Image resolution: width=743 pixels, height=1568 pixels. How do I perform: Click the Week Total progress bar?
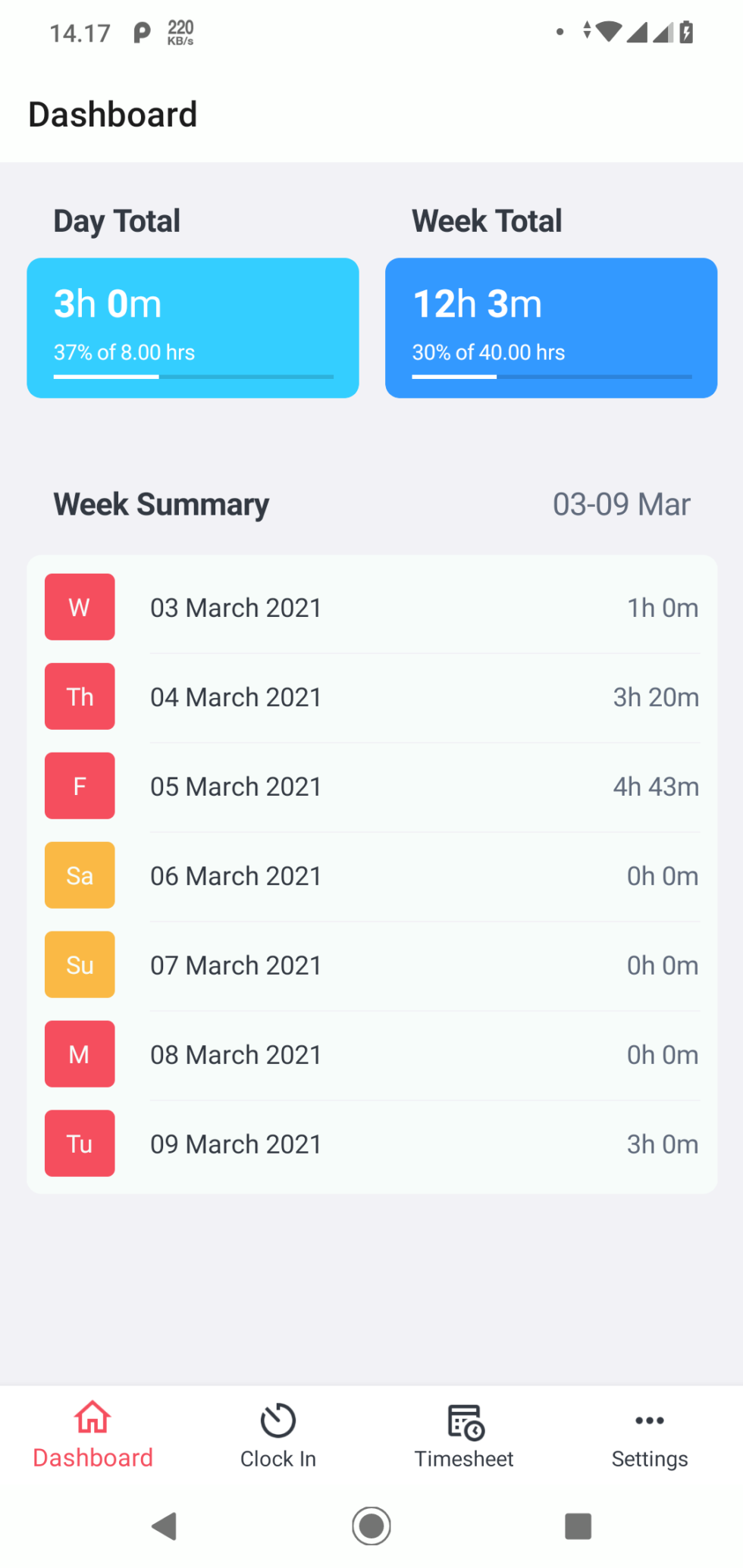pos(552,377)
